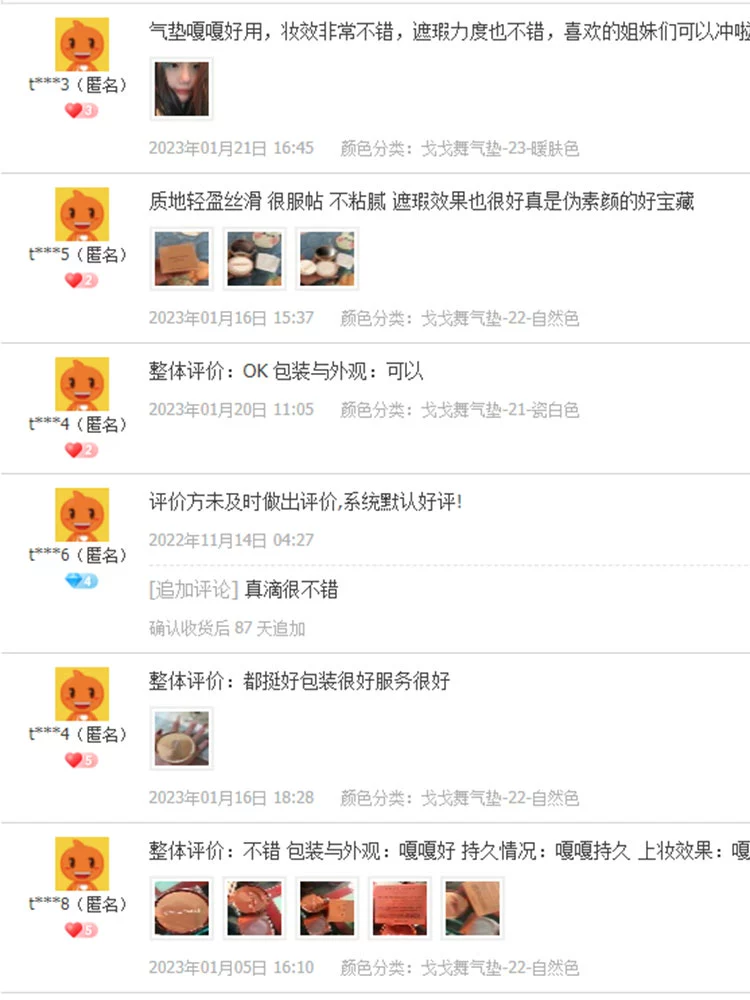Click avatar of reviewer t***3
Screen dimensions: 750x1000
[82, 44]
